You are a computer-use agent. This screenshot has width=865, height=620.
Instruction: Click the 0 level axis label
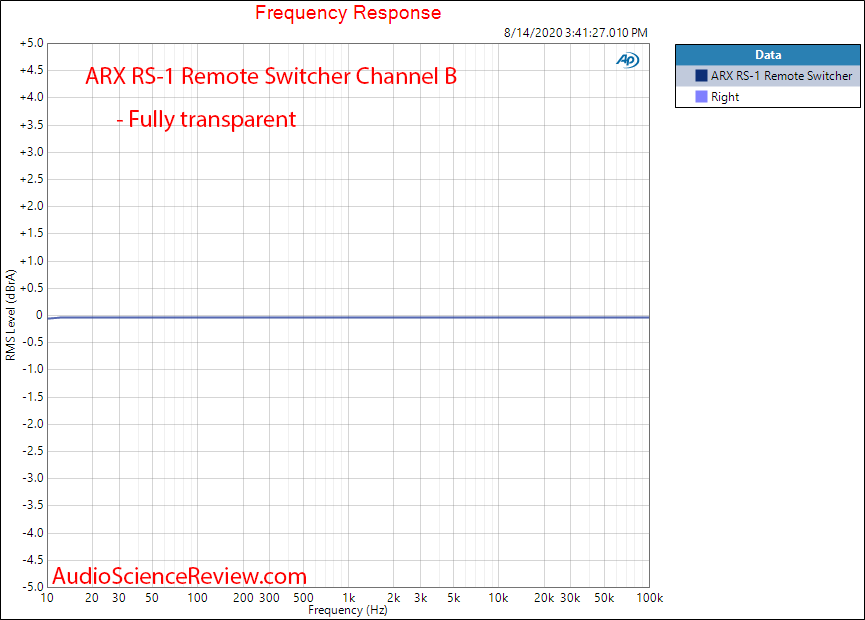(x=39, y=315)
